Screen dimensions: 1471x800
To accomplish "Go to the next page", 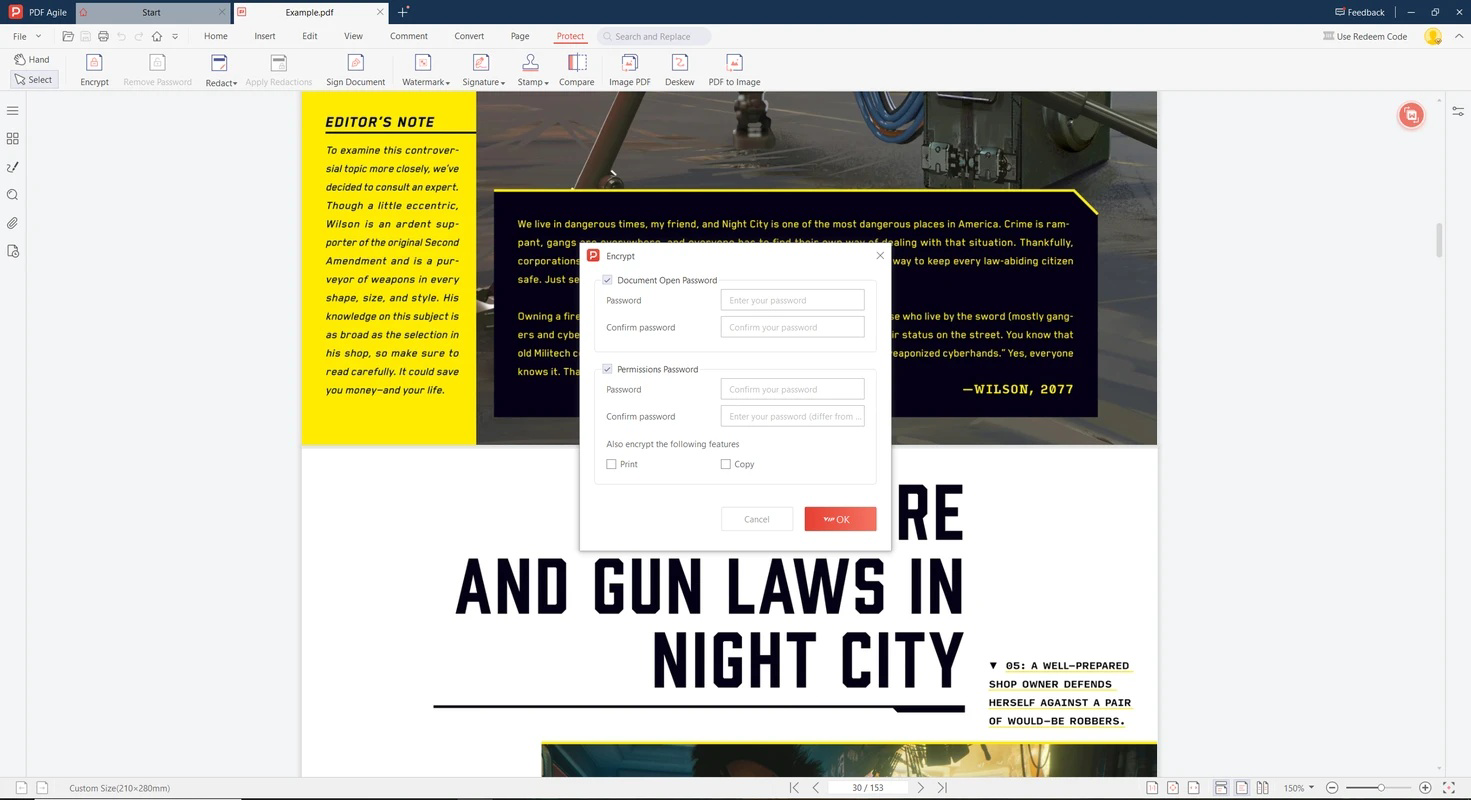I will coord(920,788).
